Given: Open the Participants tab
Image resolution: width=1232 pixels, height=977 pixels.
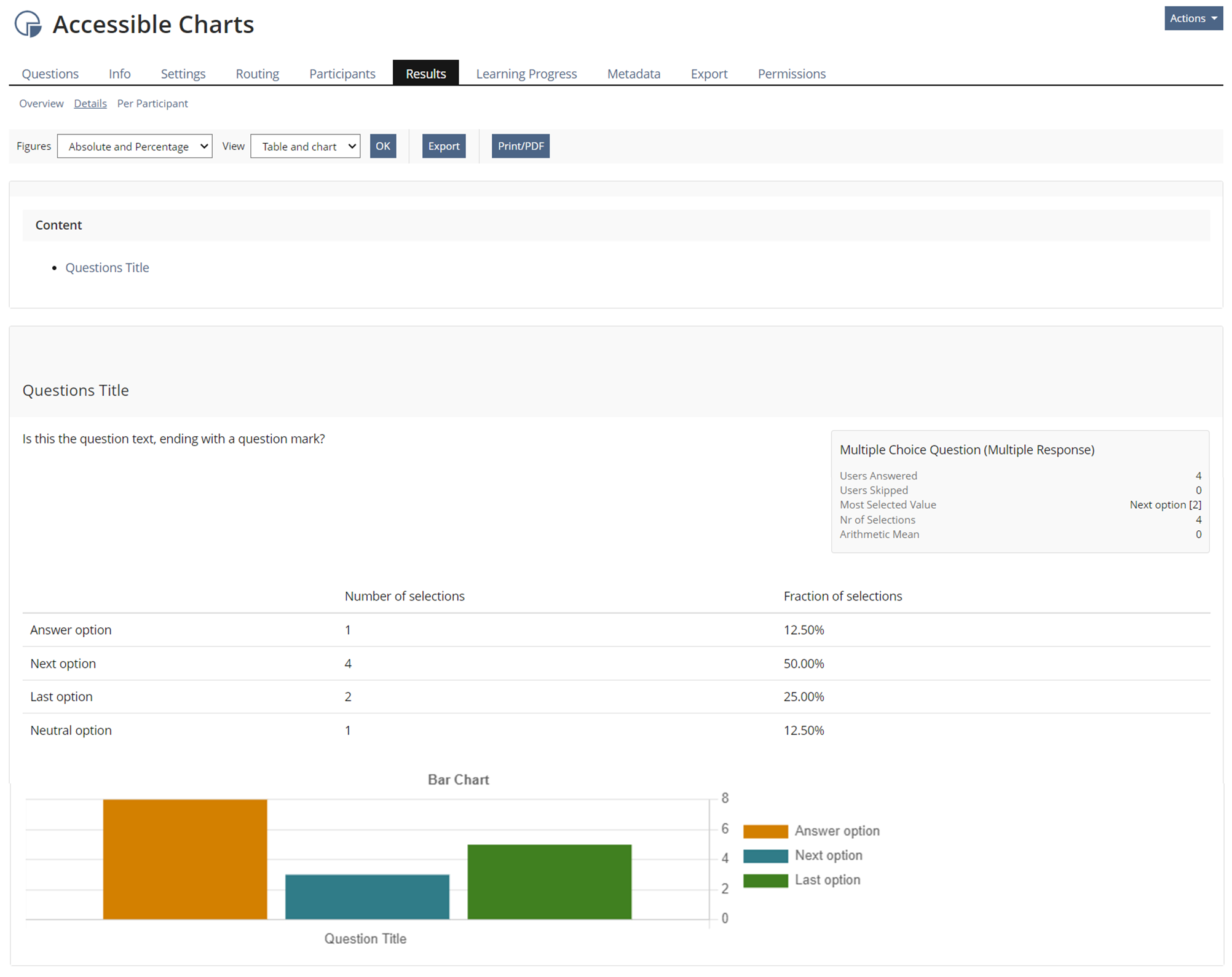Looking at the screenshot, I should [x=342, y=73].
